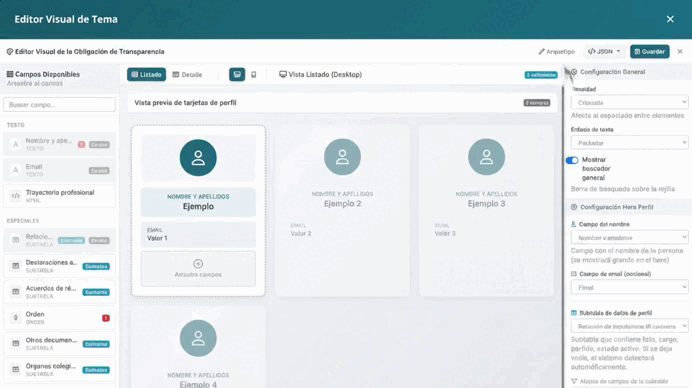
Task: Click the secciones badge in toolbar
Action: 541,75
